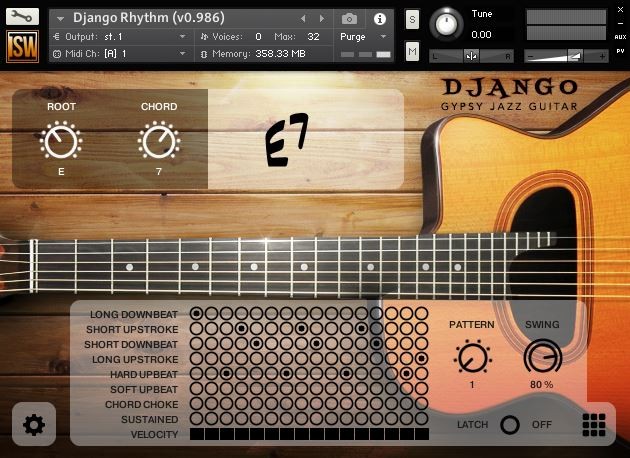This screenshot has height=458, width=630.
Task: Turn the ROOT knob
Action: click(x=61, y=141)
